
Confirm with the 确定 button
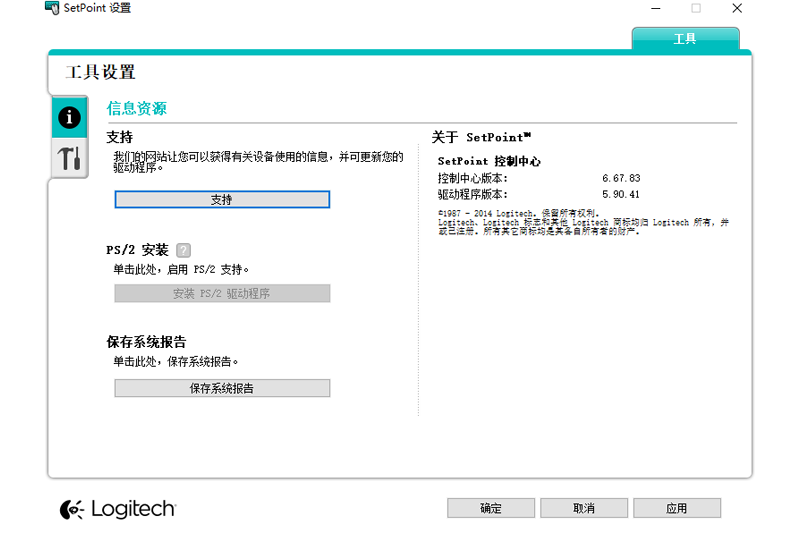coord(491,508)
